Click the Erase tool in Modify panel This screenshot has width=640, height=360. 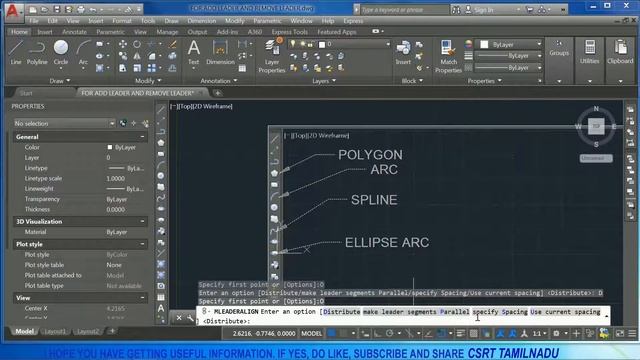pyautogui.click(x=173, y=44)
